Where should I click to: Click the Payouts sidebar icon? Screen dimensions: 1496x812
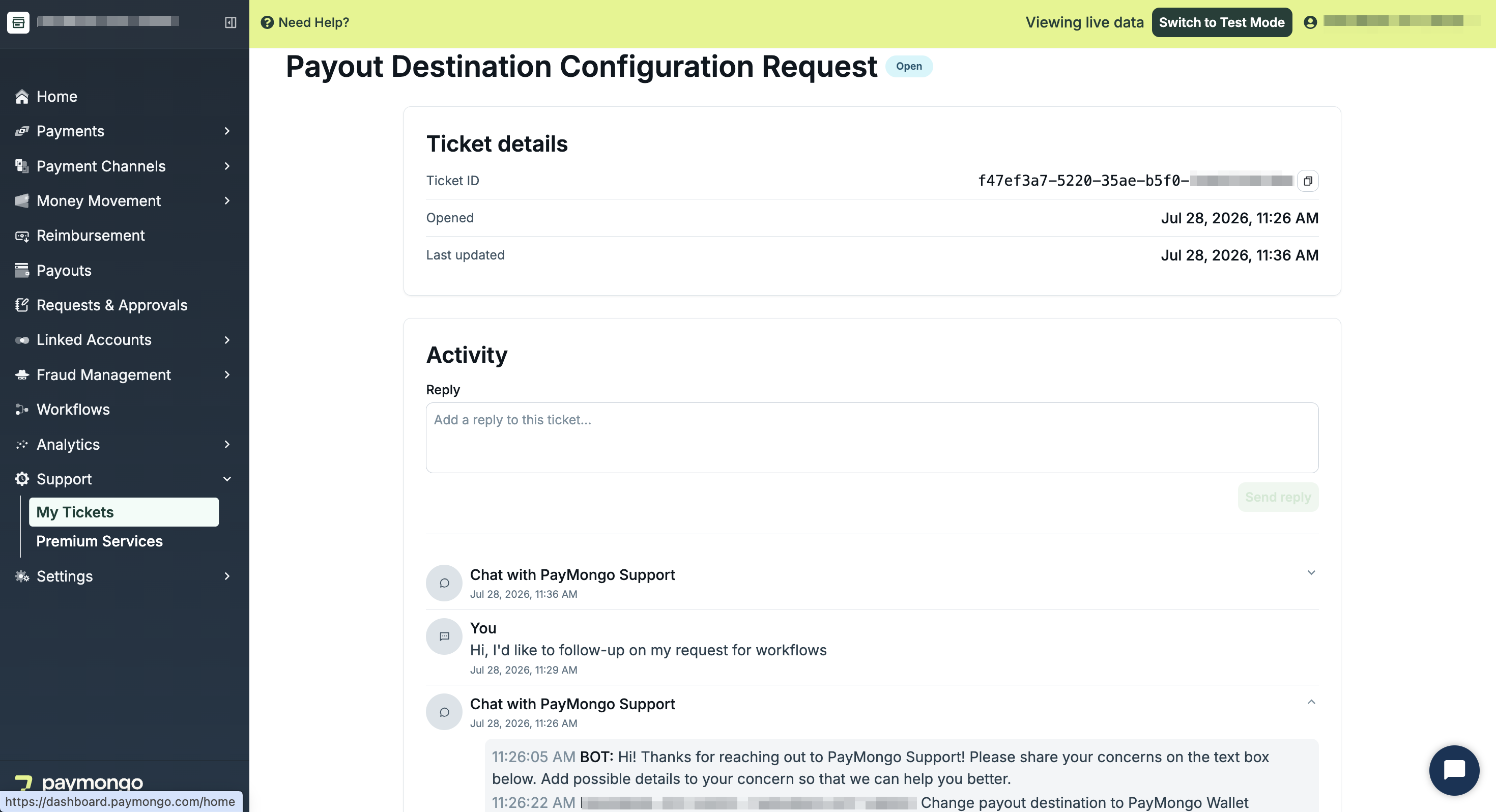(22, 271)
